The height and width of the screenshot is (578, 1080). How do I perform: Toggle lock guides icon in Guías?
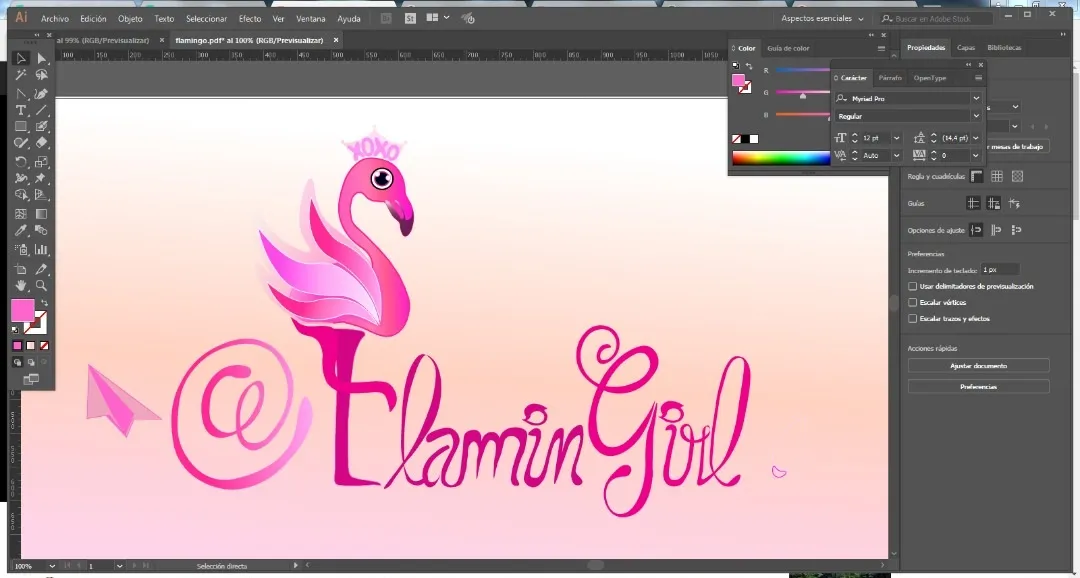[x=993, y=203]
